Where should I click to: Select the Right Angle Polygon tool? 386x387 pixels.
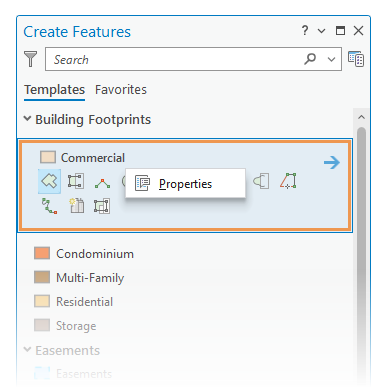pos(102,183)
